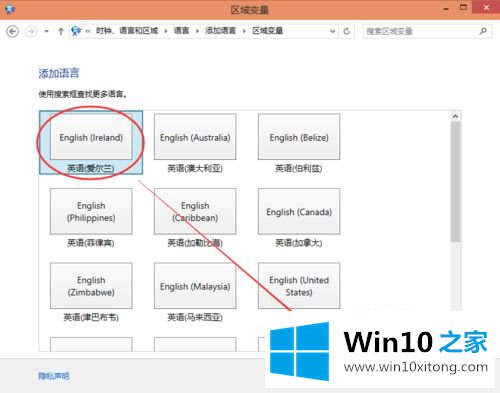The image size is (500, 393).
Task: Click the 英语(马来西亚) label
Action: pos(195,317)
